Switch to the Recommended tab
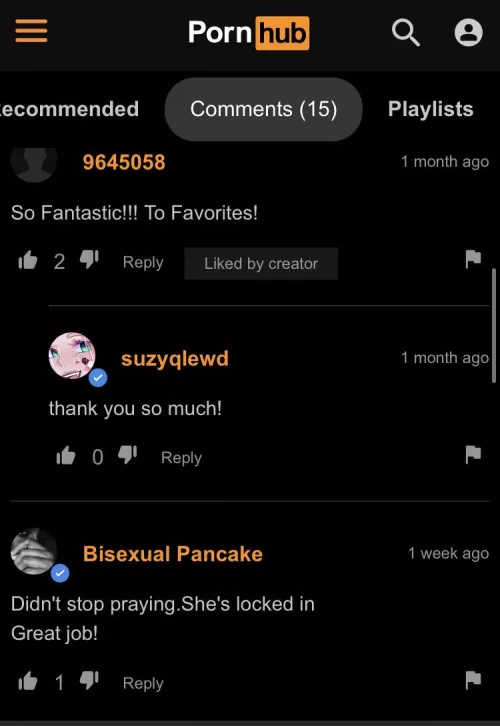500x726 pixels. coord(69,109)
